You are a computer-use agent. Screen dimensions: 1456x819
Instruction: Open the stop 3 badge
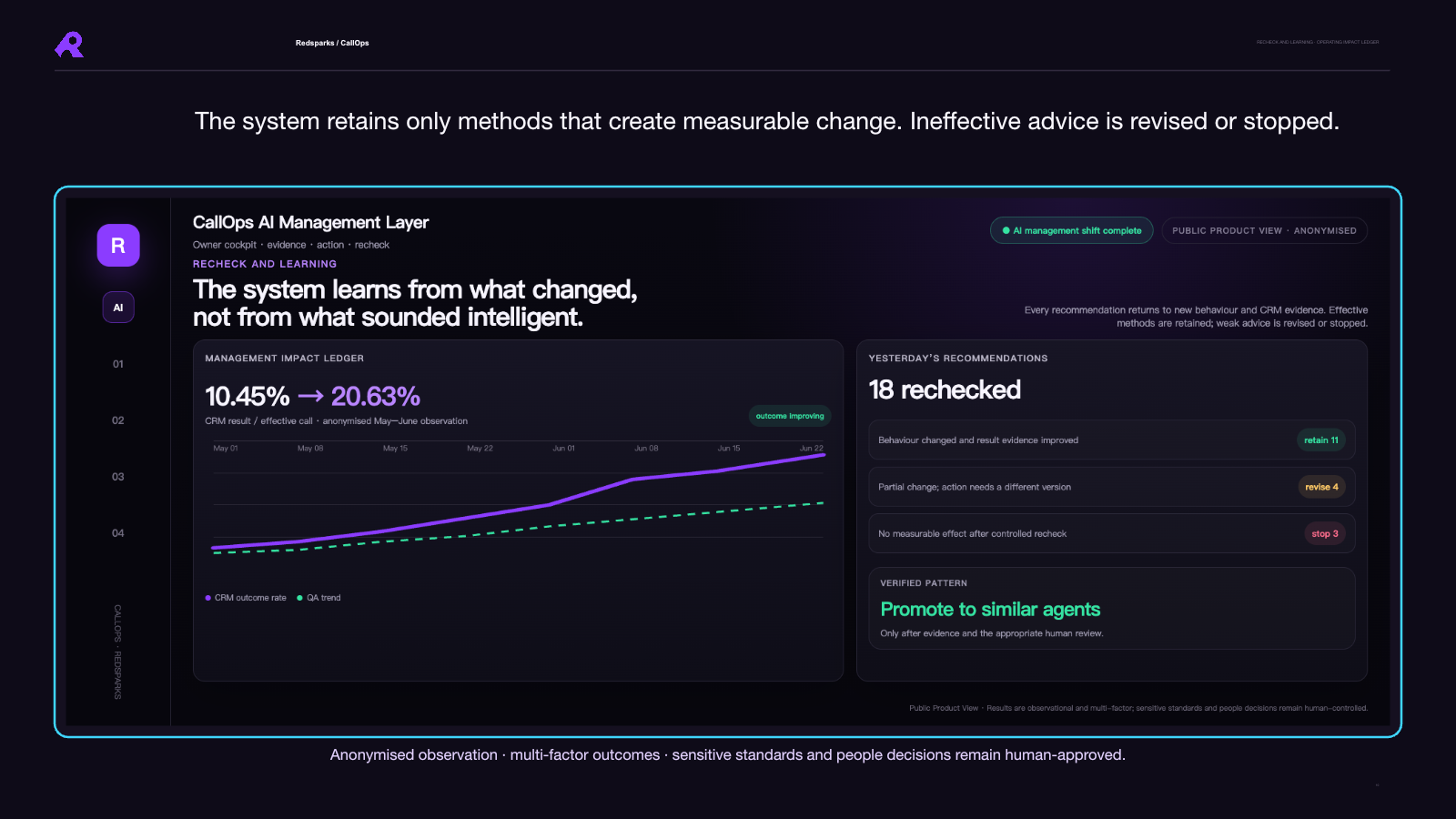click(1325, 534)
